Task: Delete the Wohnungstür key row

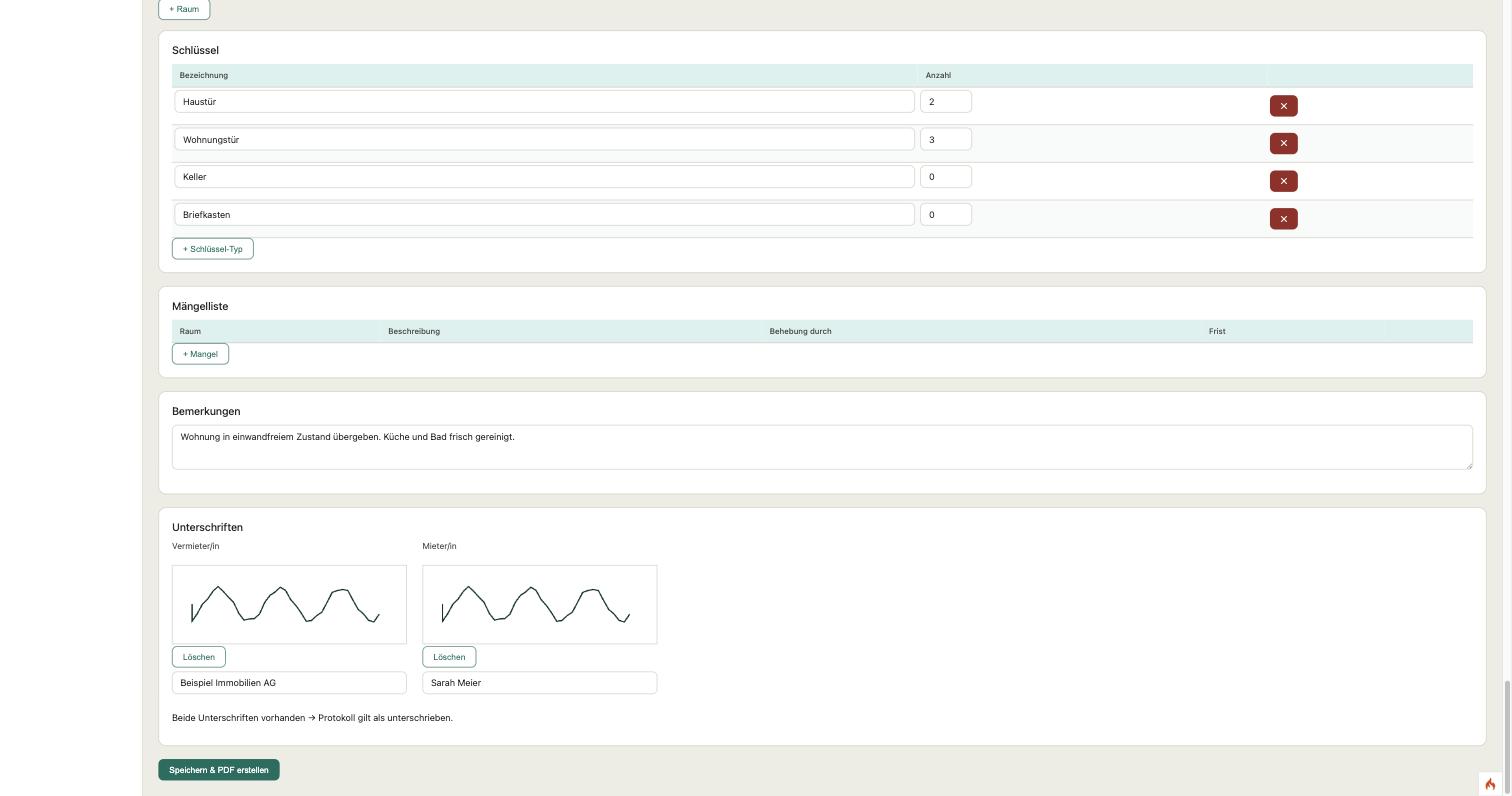Action: (x=1283, y=144)
